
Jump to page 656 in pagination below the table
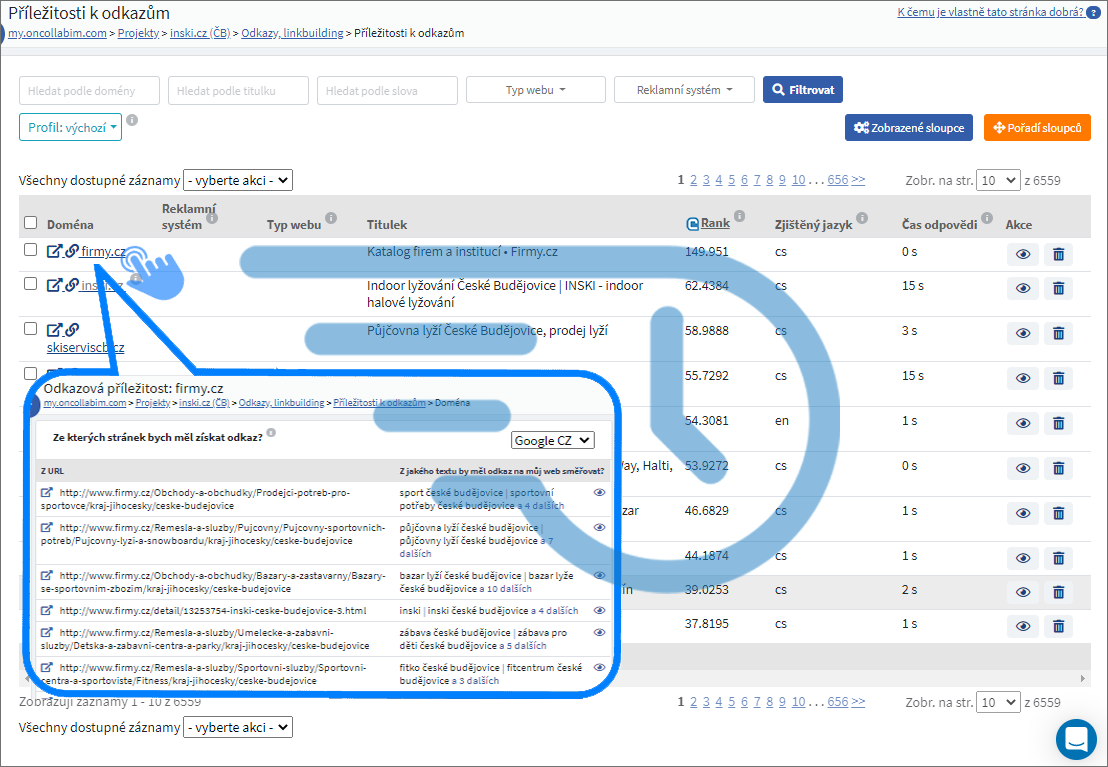pos(837,701)
